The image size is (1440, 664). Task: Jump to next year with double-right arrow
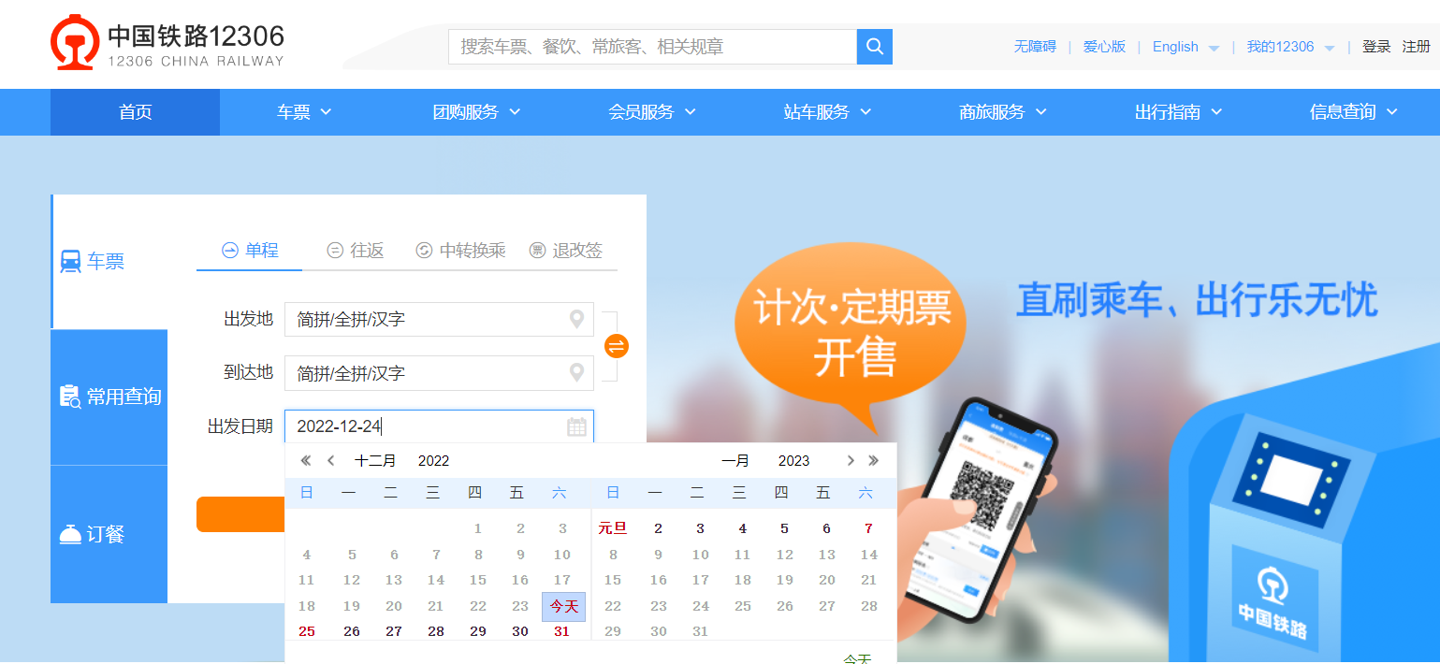coord(874,461)
